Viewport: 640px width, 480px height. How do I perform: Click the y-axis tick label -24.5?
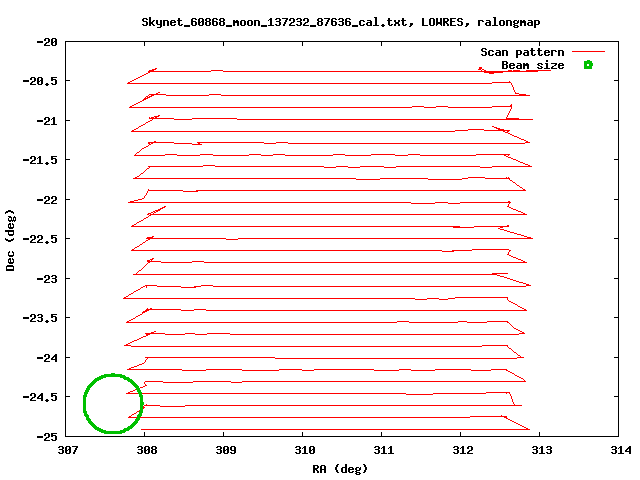tap(40, 397)
